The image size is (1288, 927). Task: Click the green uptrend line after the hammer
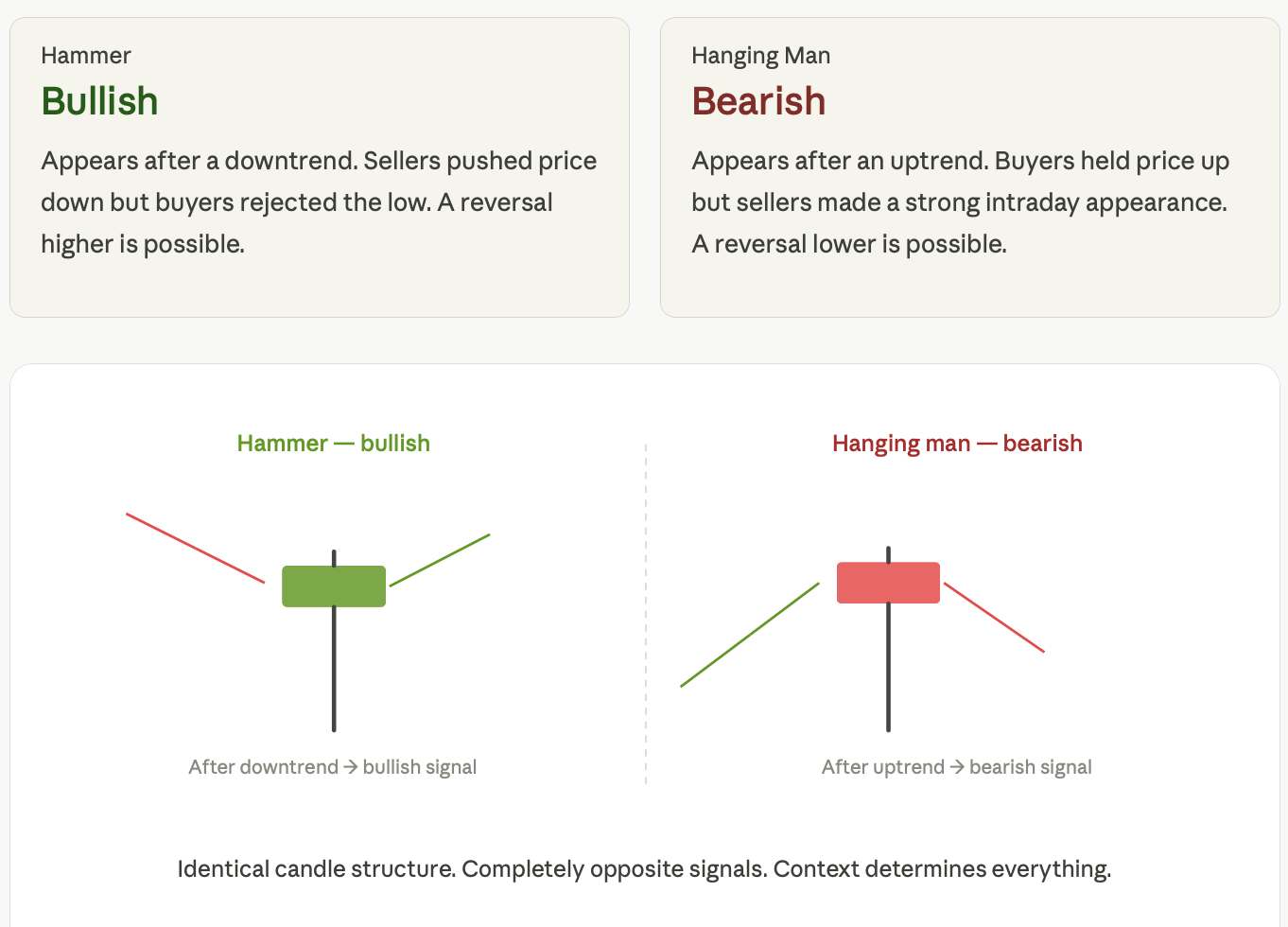coord(440,560)
